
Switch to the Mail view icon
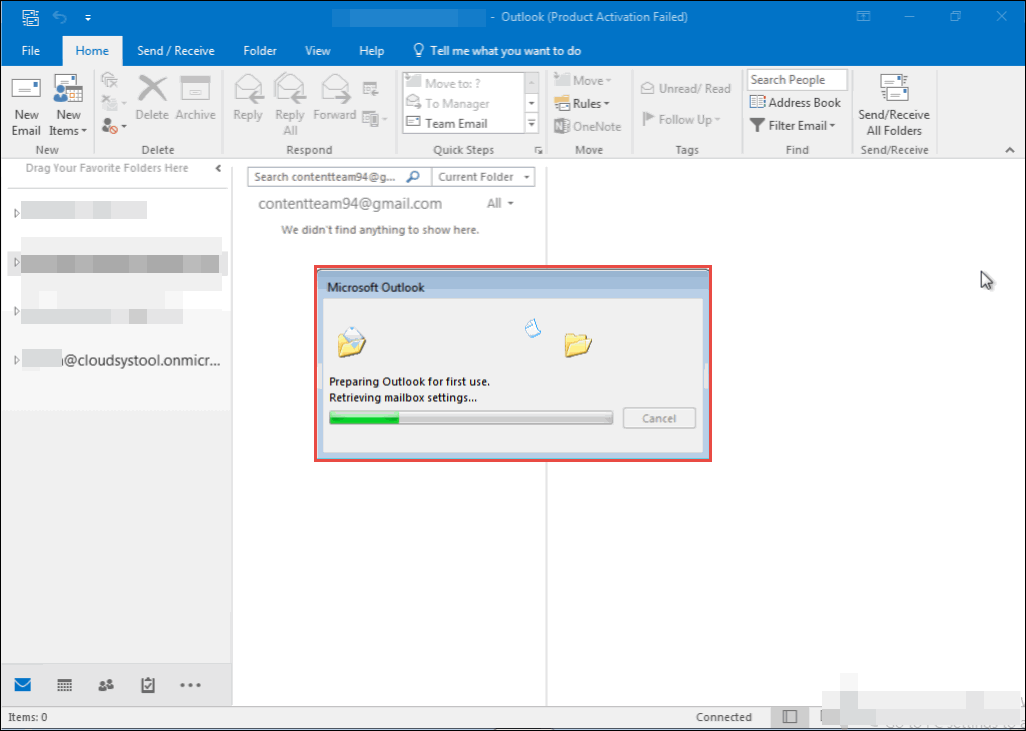pos(23,685)
